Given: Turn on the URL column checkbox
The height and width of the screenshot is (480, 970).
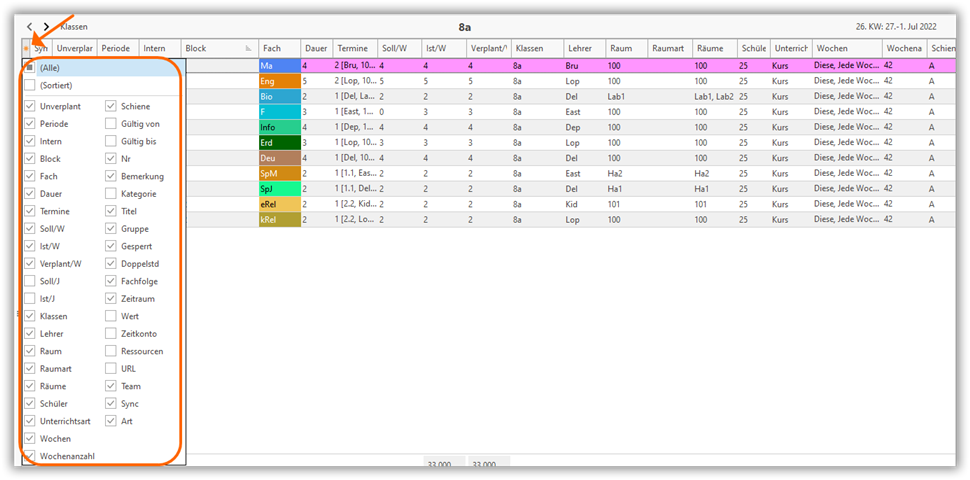Looking at the screenshot, I should [x=111, y=369].
